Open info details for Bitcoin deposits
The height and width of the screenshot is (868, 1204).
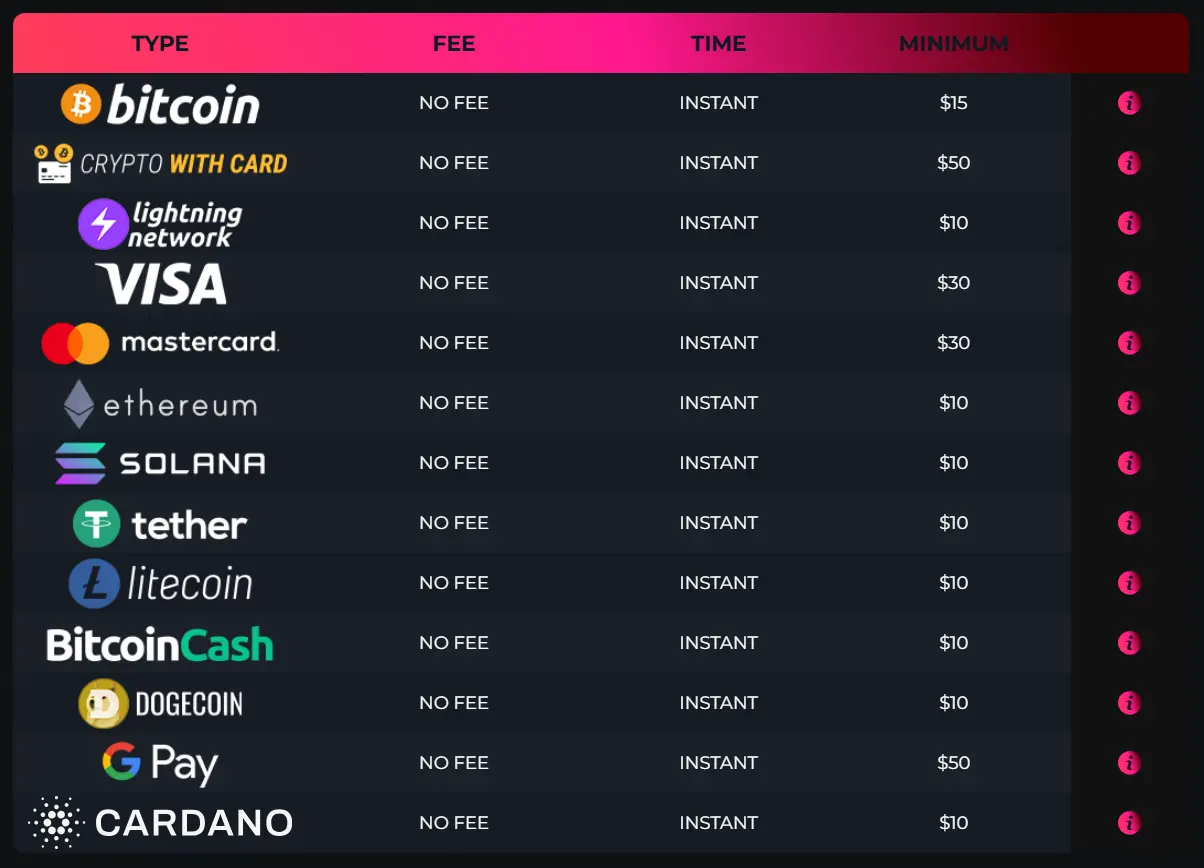(x=1129, y=103)
